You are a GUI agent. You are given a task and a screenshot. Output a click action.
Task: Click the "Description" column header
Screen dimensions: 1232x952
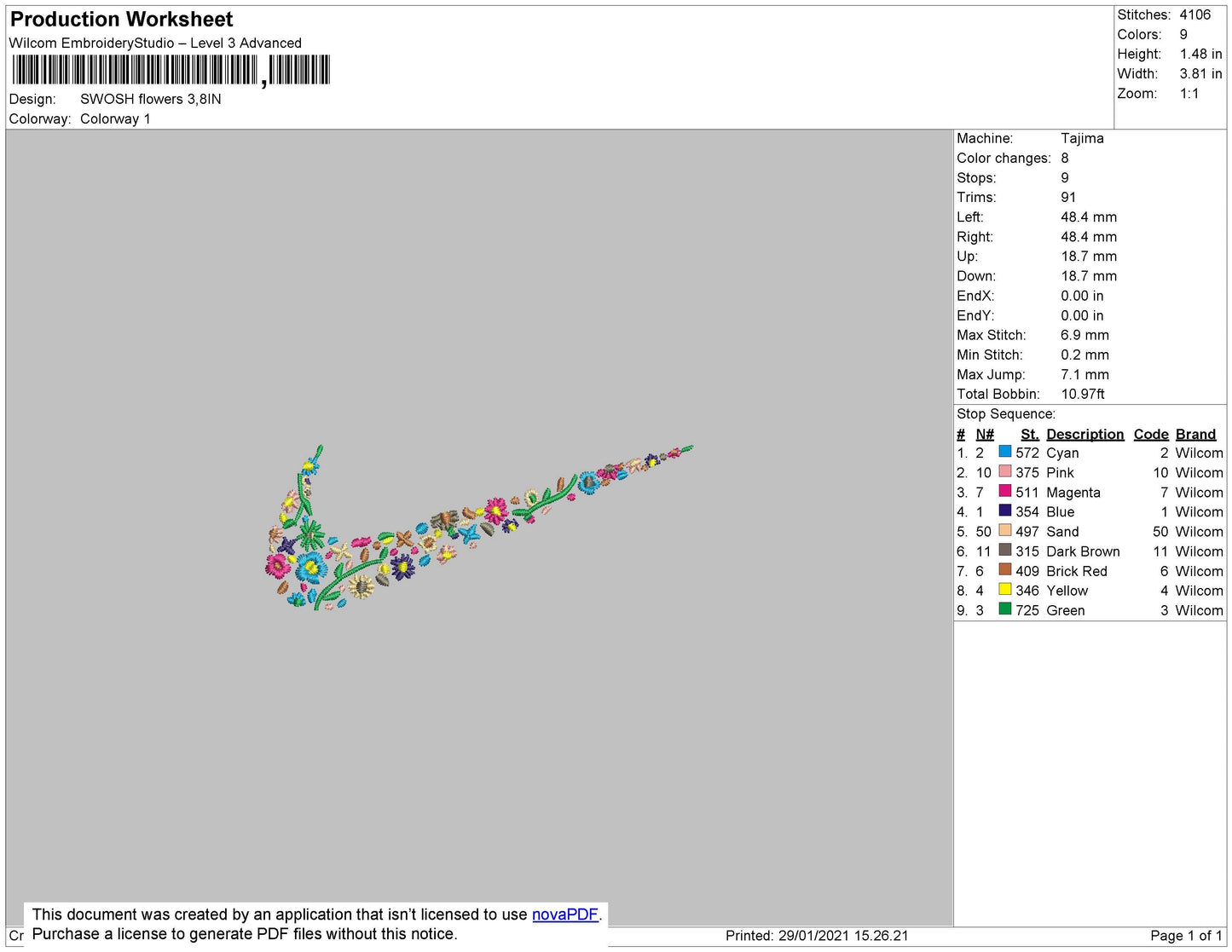1085,435
